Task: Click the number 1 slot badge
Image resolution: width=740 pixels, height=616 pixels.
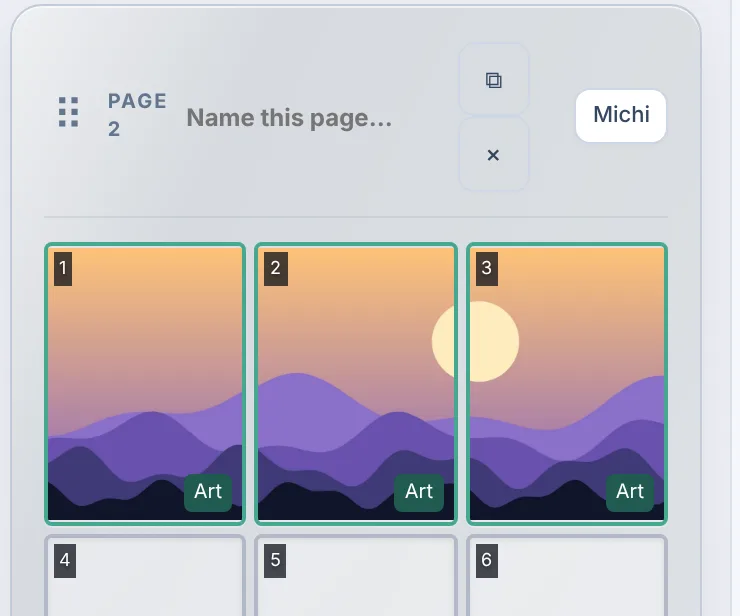Action: pos(63,269)
